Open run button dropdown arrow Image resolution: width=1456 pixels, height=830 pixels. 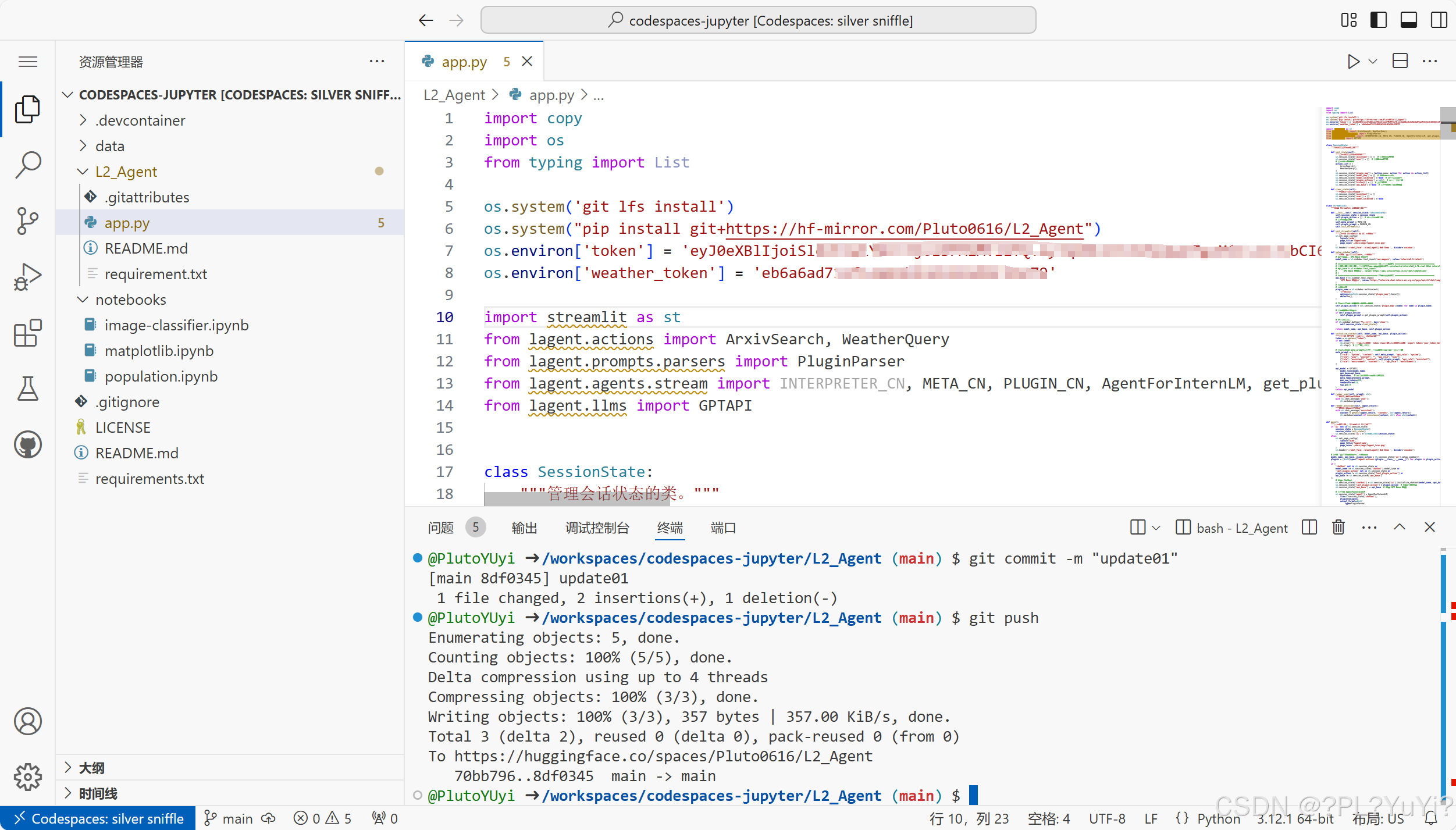tap(1373, 62)
